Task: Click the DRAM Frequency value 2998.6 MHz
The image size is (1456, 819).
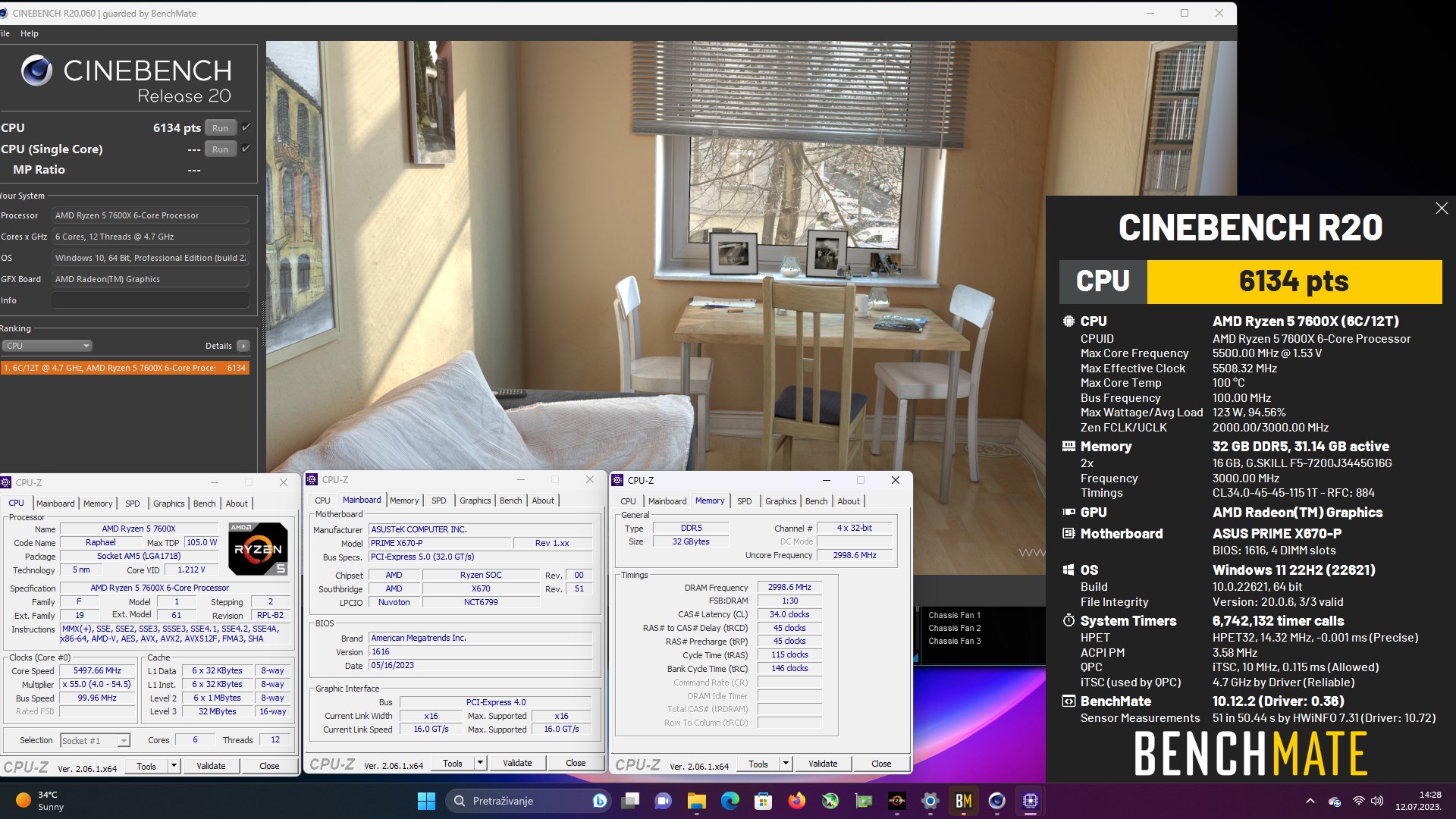Action: 789,588
